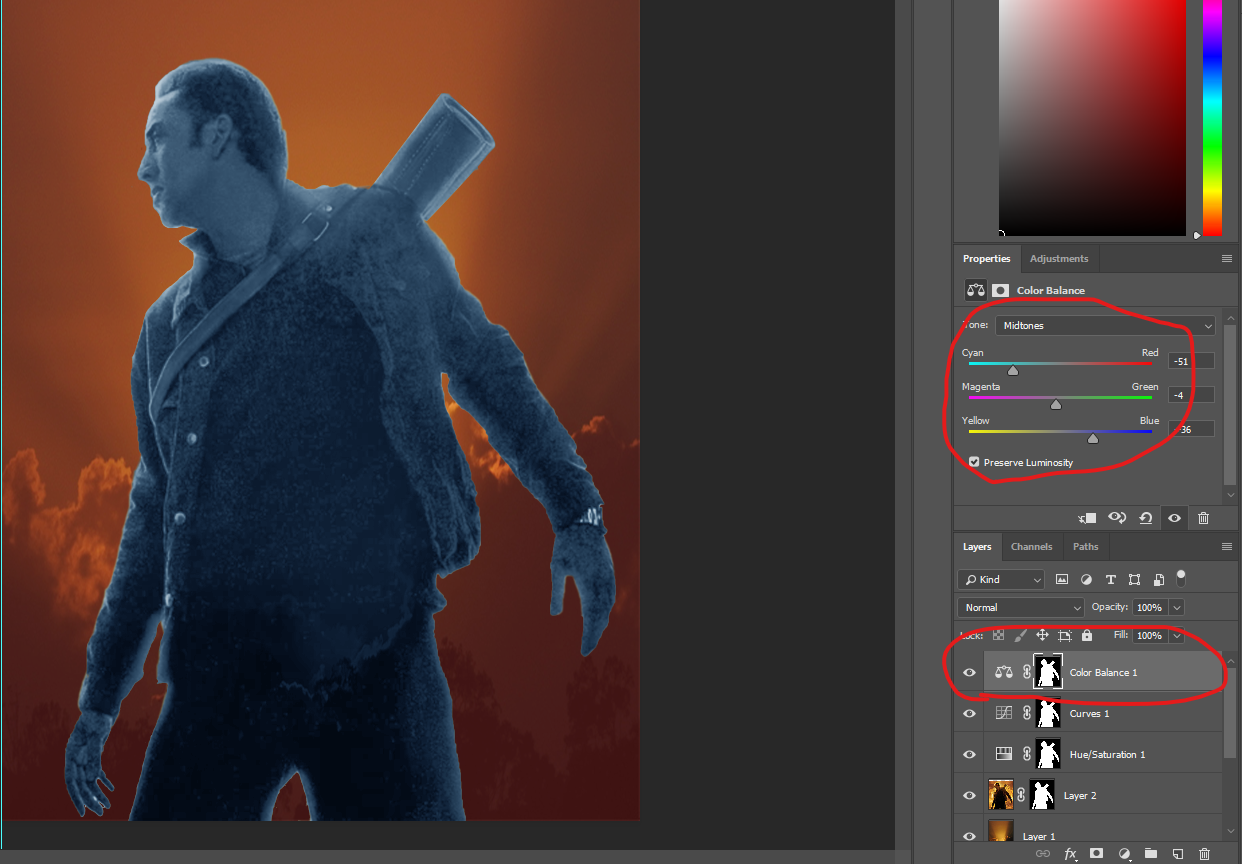The width and height of the screenshot is (1242, 864).
Task: Toggle layer filtering on/off switch
Action: (1181, 577)
